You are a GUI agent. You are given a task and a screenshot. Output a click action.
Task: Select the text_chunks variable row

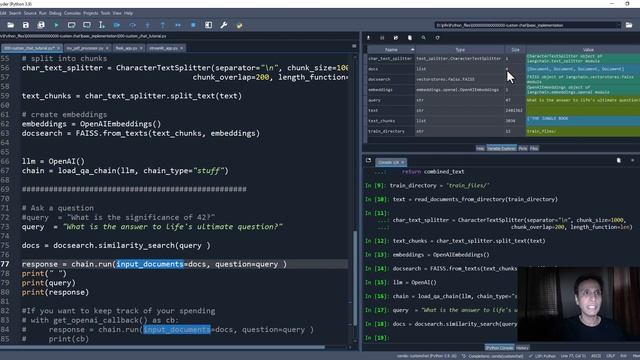coord(503,121)
